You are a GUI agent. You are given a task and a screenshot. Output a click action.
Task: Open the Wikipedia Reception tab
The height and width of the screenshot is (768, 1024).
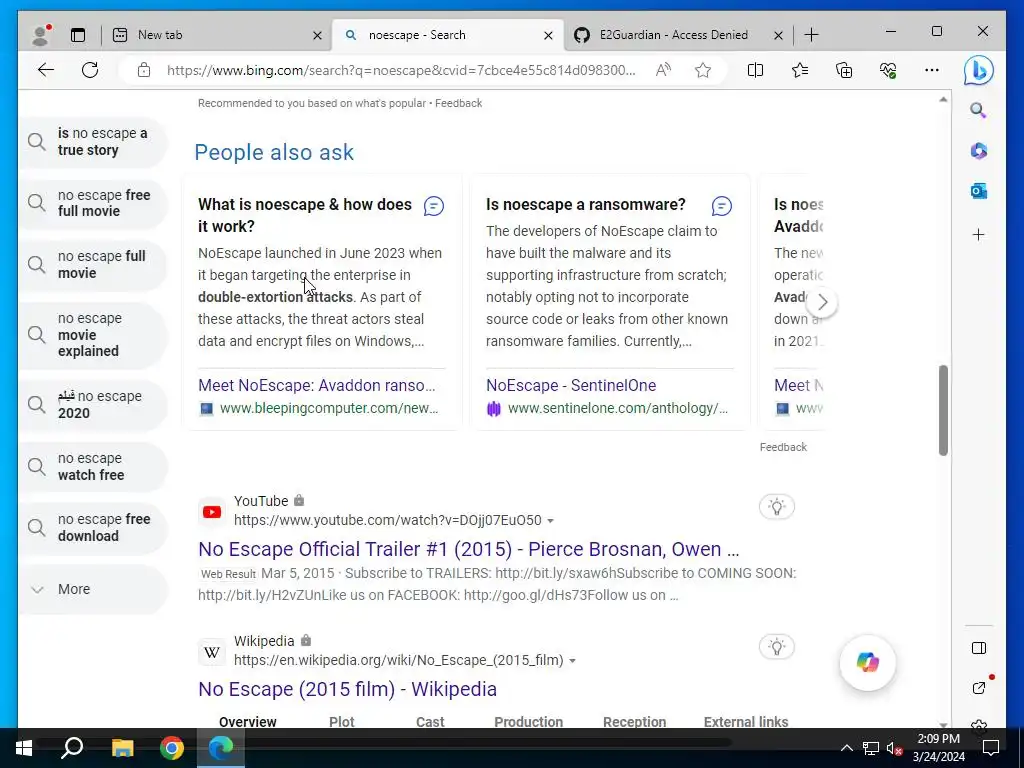(x=634, y=722)
